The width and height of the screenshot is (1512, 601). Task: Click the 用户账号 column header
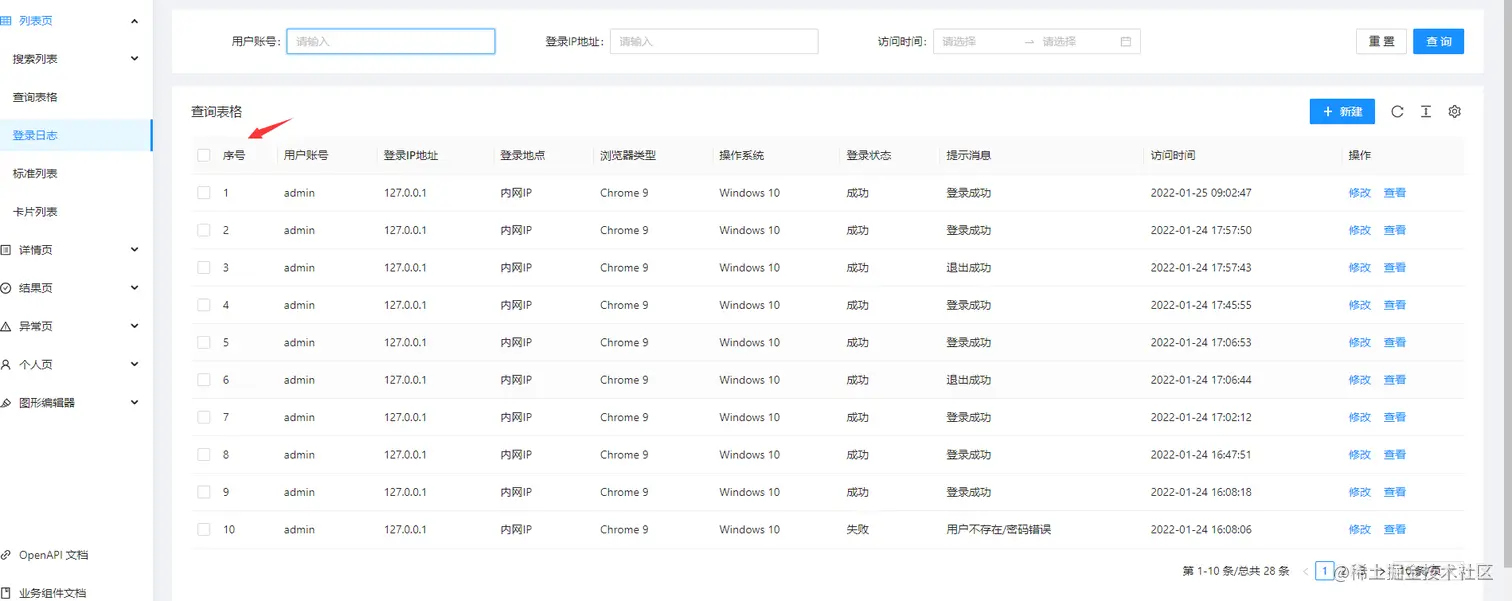pyautogui.click(x=306, y=155)
